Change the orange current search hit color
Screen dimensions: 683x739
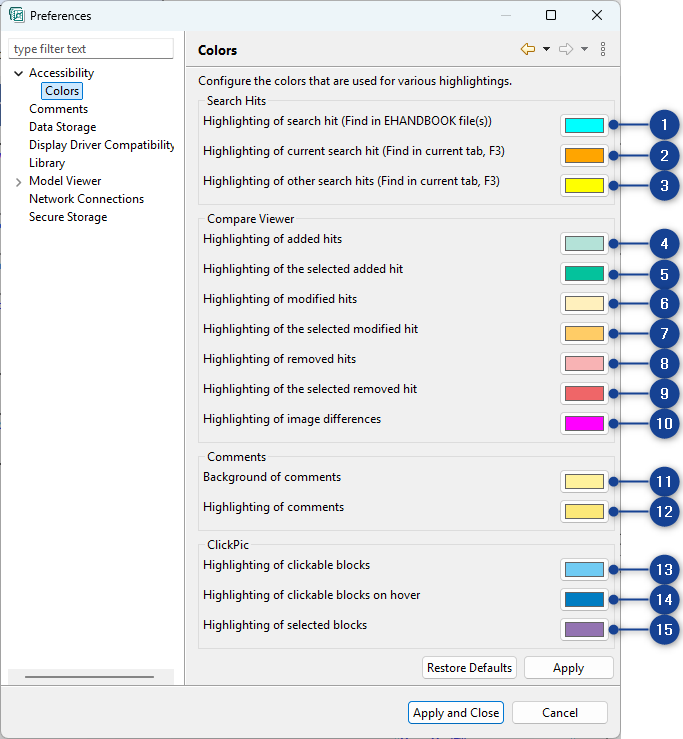pyautogui.click(x=584, y=156)
